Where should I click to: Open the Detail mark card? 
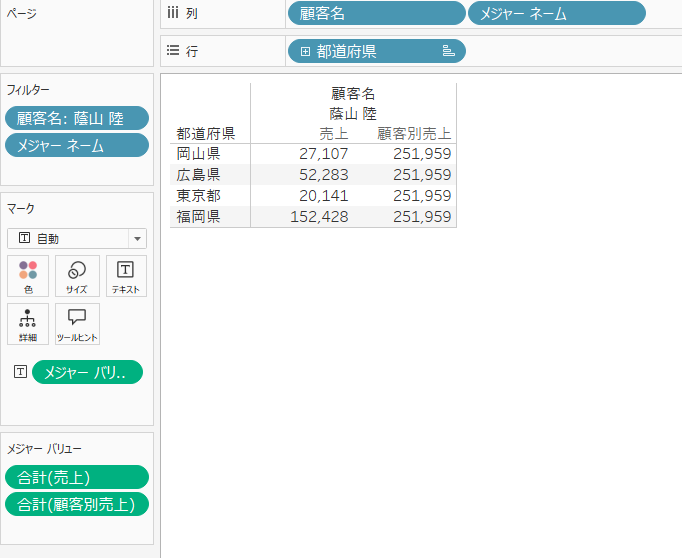pos(28,324)
